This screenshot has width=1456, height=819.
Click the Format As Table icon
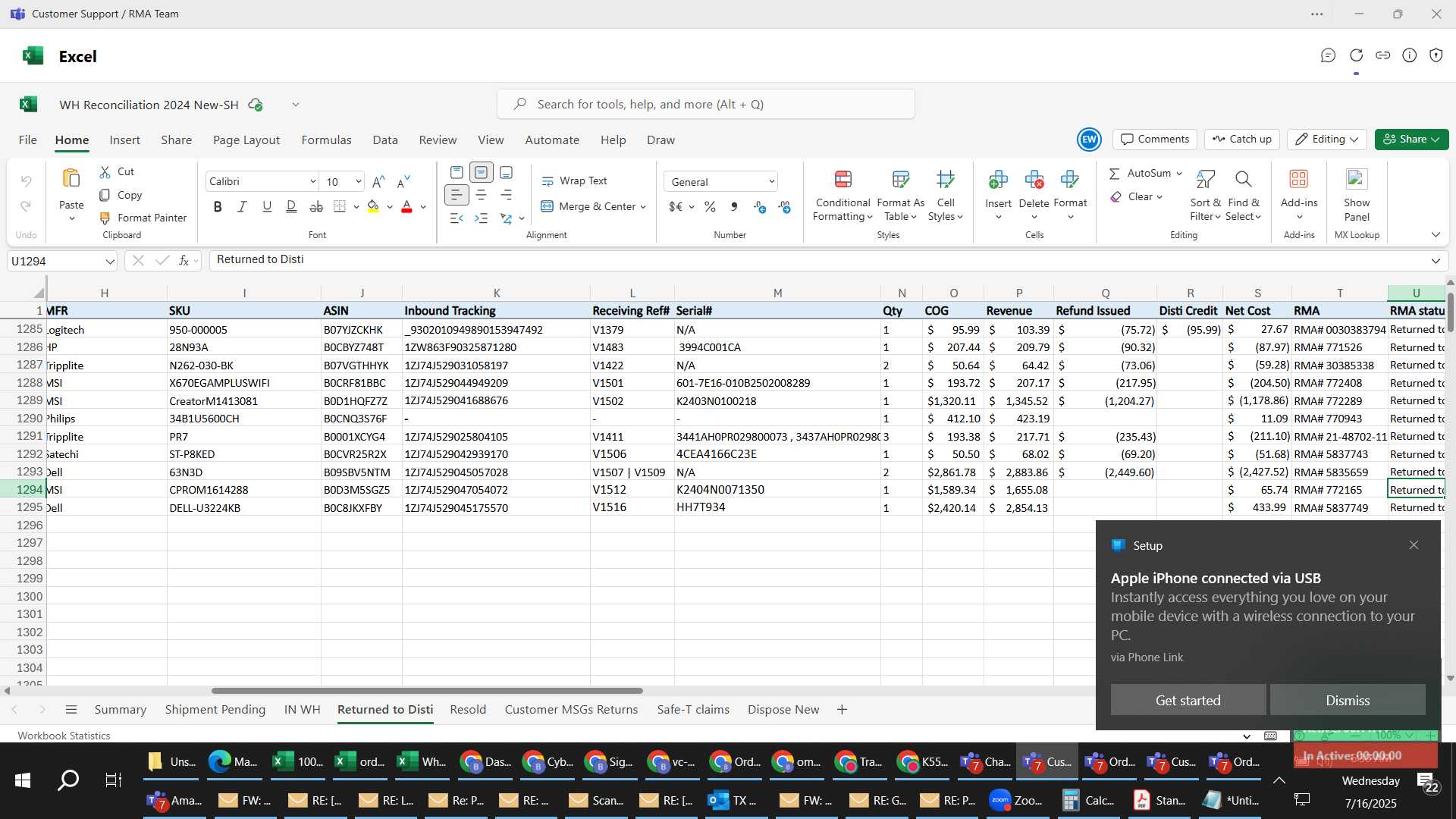[x=900, y=180]
